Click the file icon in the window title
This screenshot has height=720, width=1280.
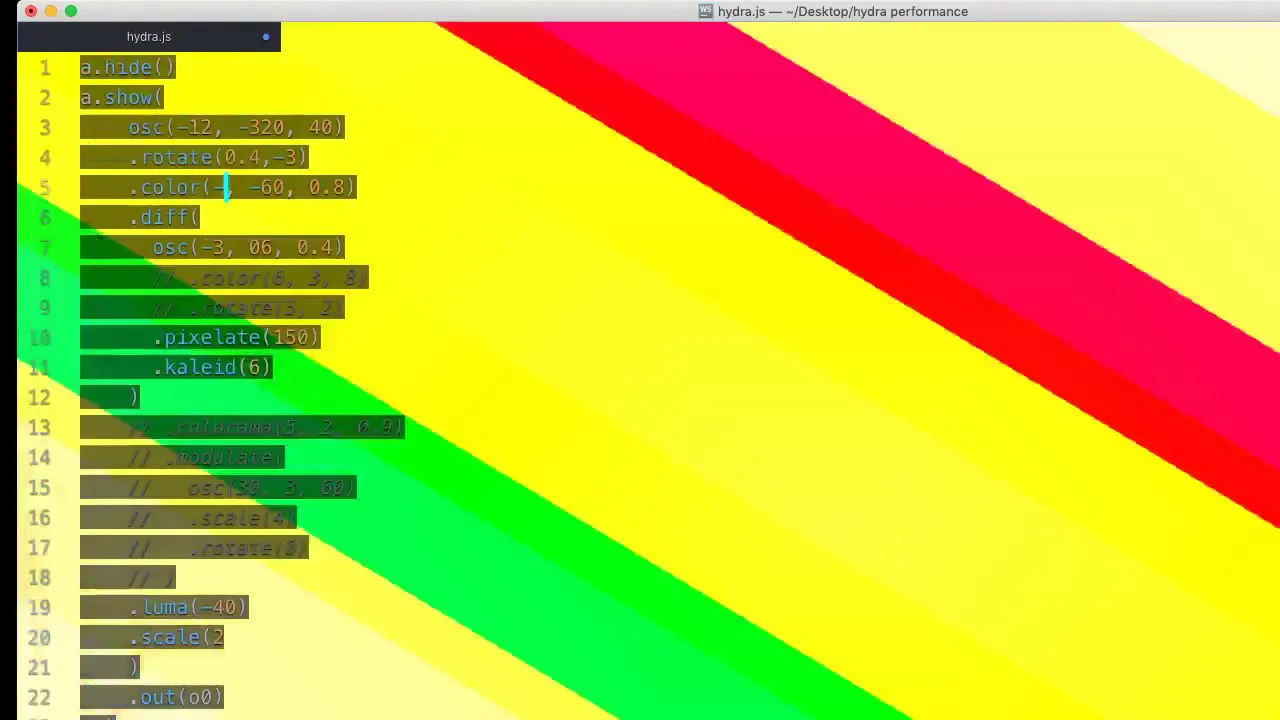click(706, 11)
